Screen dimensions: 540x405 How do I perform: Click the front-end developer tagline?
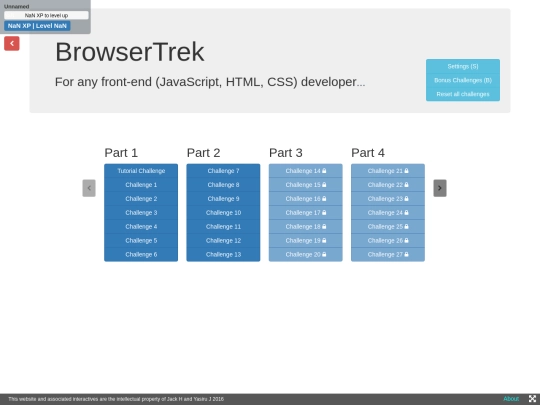coord(210,82)
